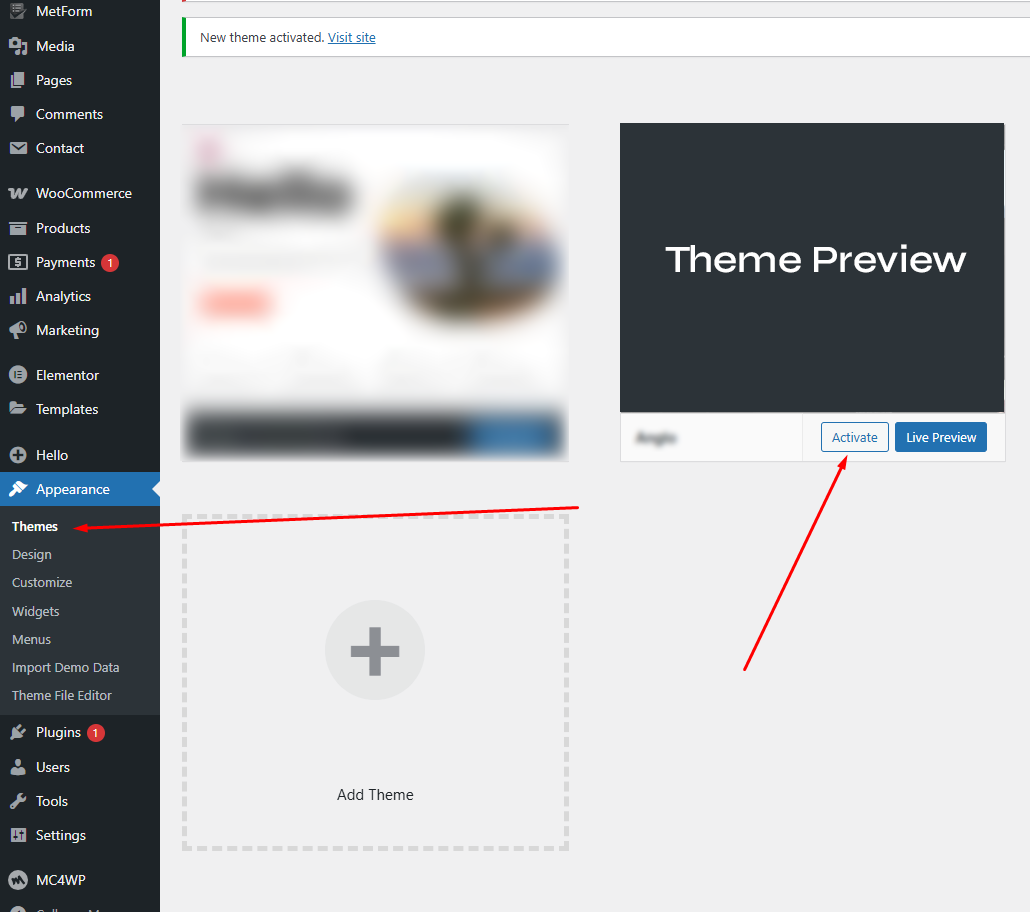This screenshot has height=912, width=1030.
Task: Click the MC4WP icon in sidebar
Action: coord(18,880)
